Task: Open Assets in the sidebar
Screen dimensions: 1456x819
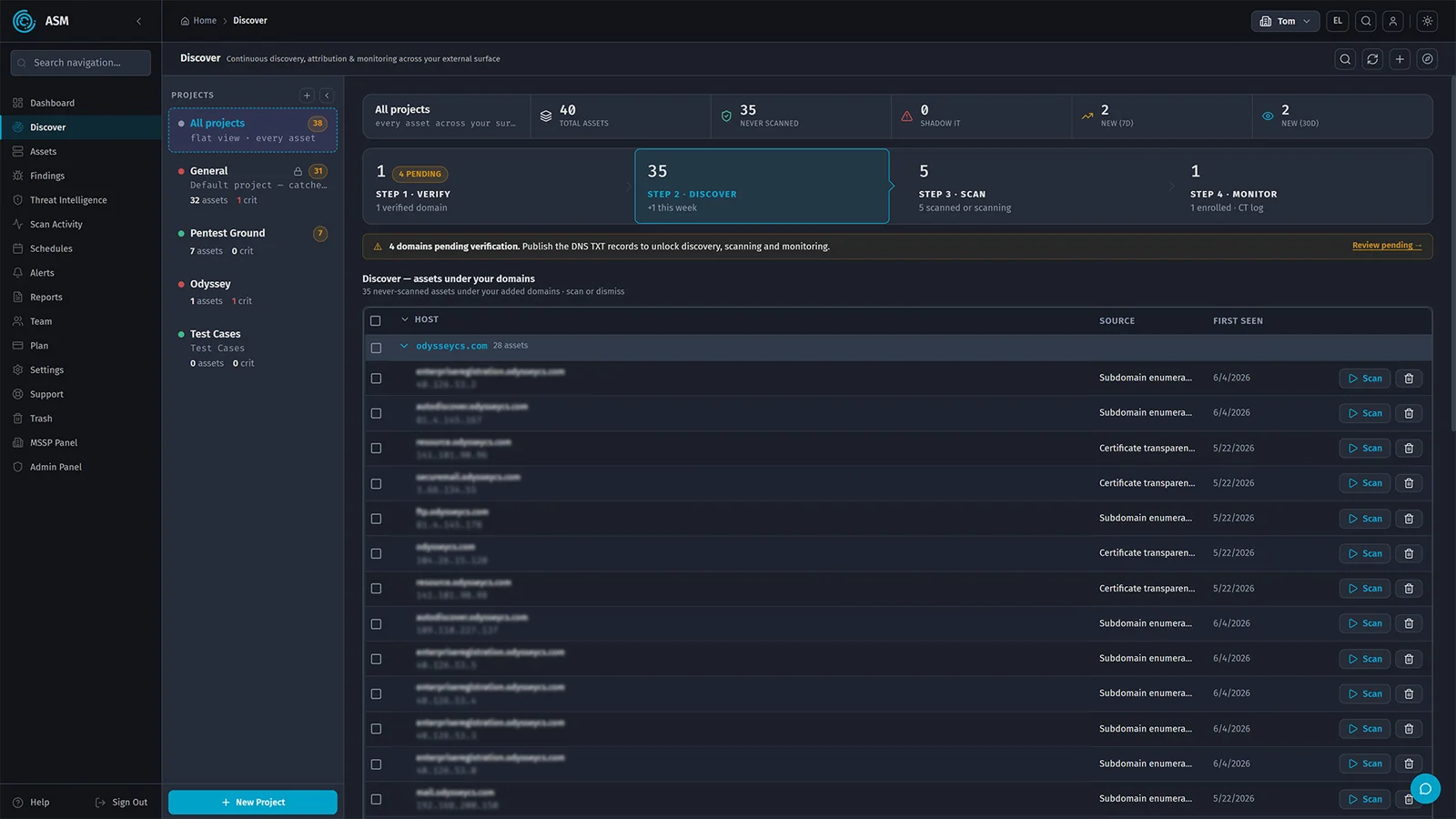Action: click(81, 151)
